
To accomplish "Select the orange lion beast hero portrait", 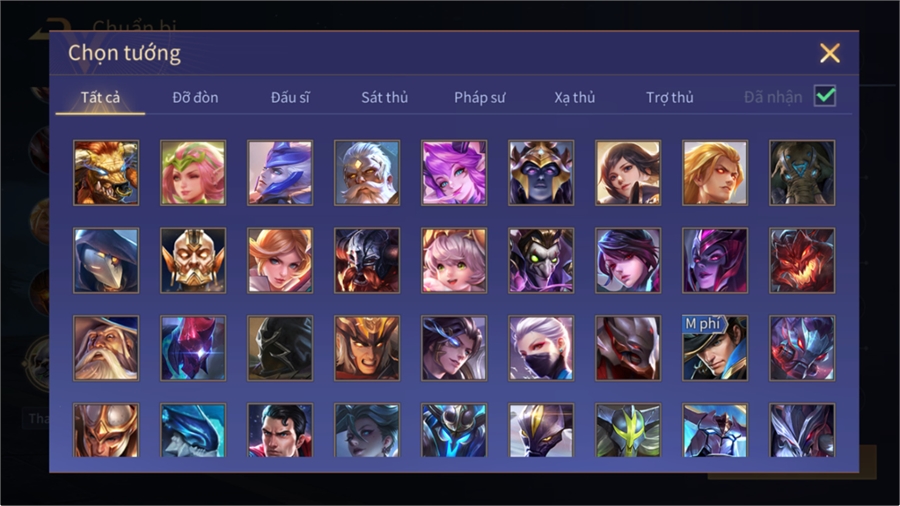I will (106, 173).
